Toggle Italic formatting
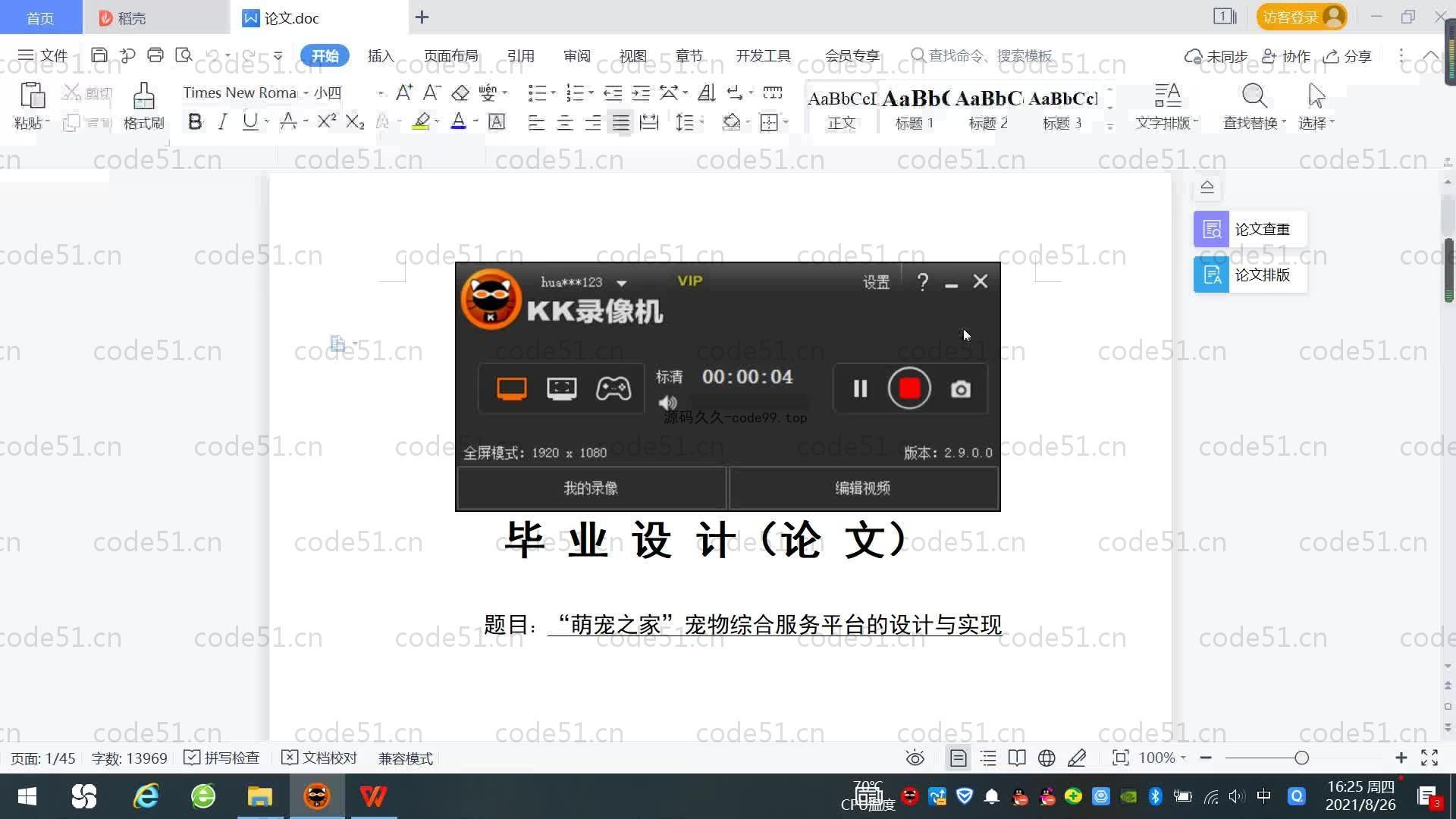This screenshot has width=1456, height=819. [x=222, y=121]
